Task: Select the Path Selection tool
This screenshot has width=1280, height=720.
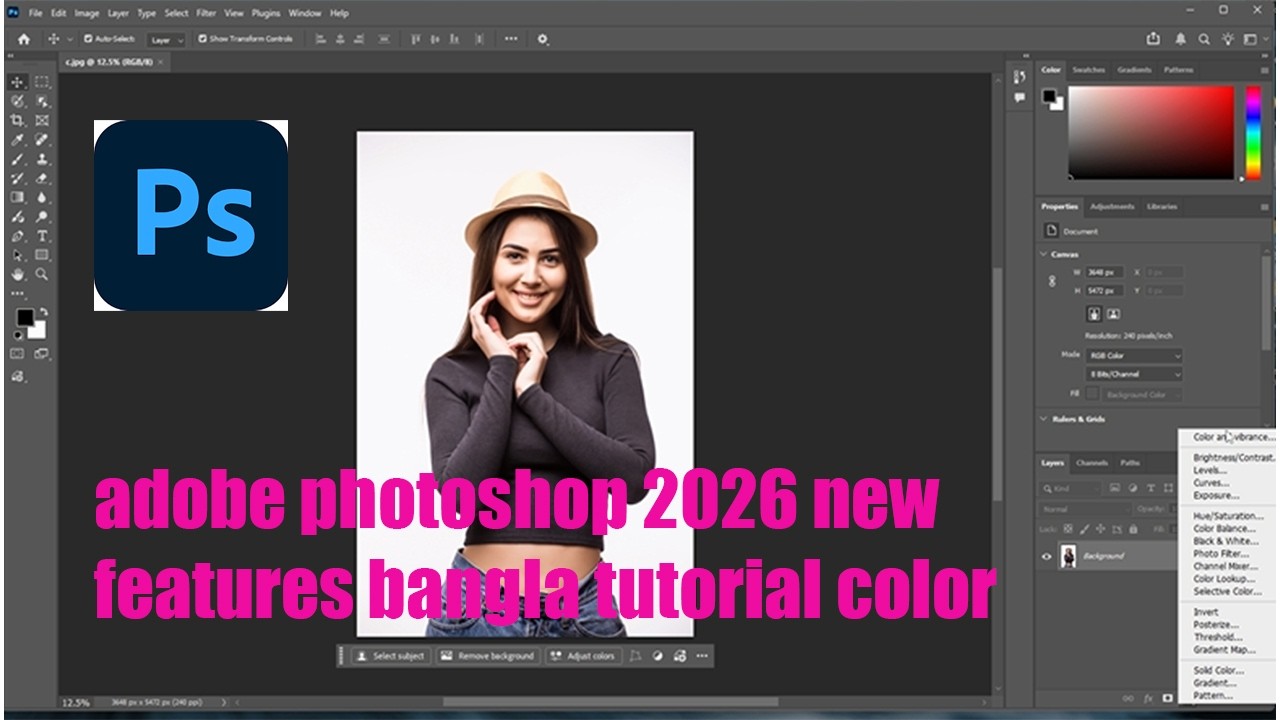Action: click(x=18, y=255)
